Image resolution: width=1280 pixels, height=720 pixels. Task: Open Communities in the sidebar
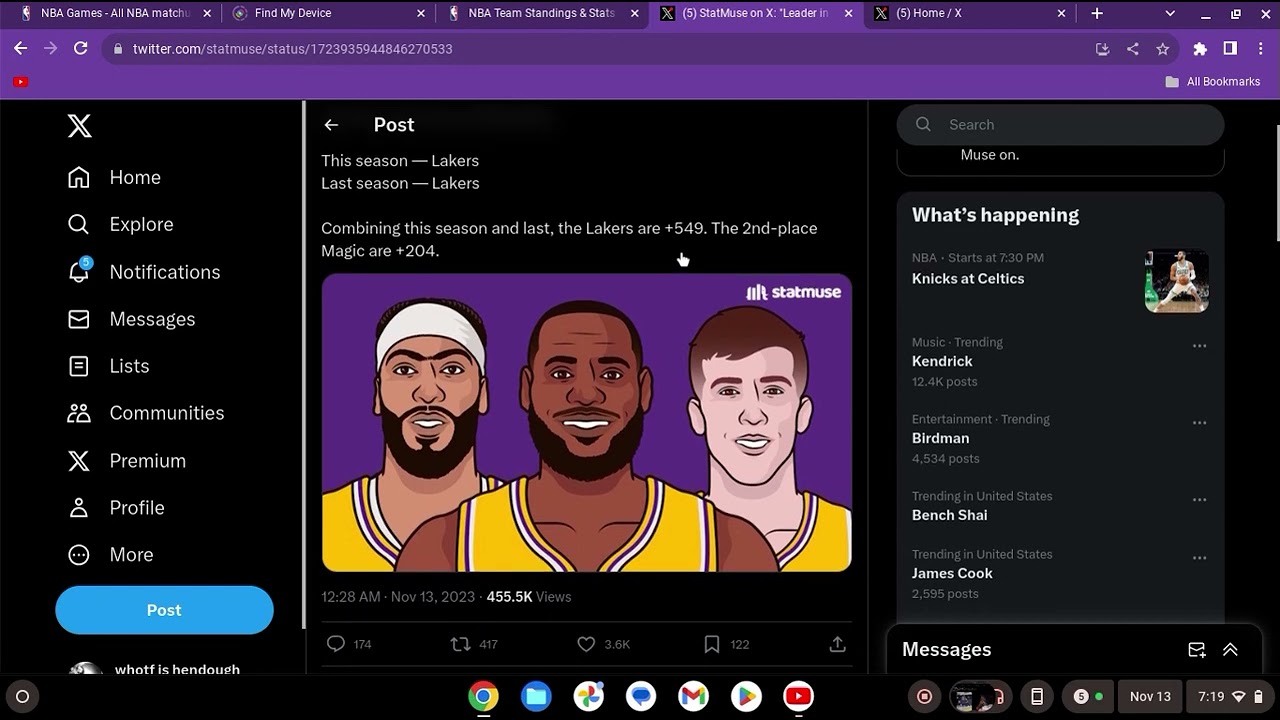click(145, 413)
